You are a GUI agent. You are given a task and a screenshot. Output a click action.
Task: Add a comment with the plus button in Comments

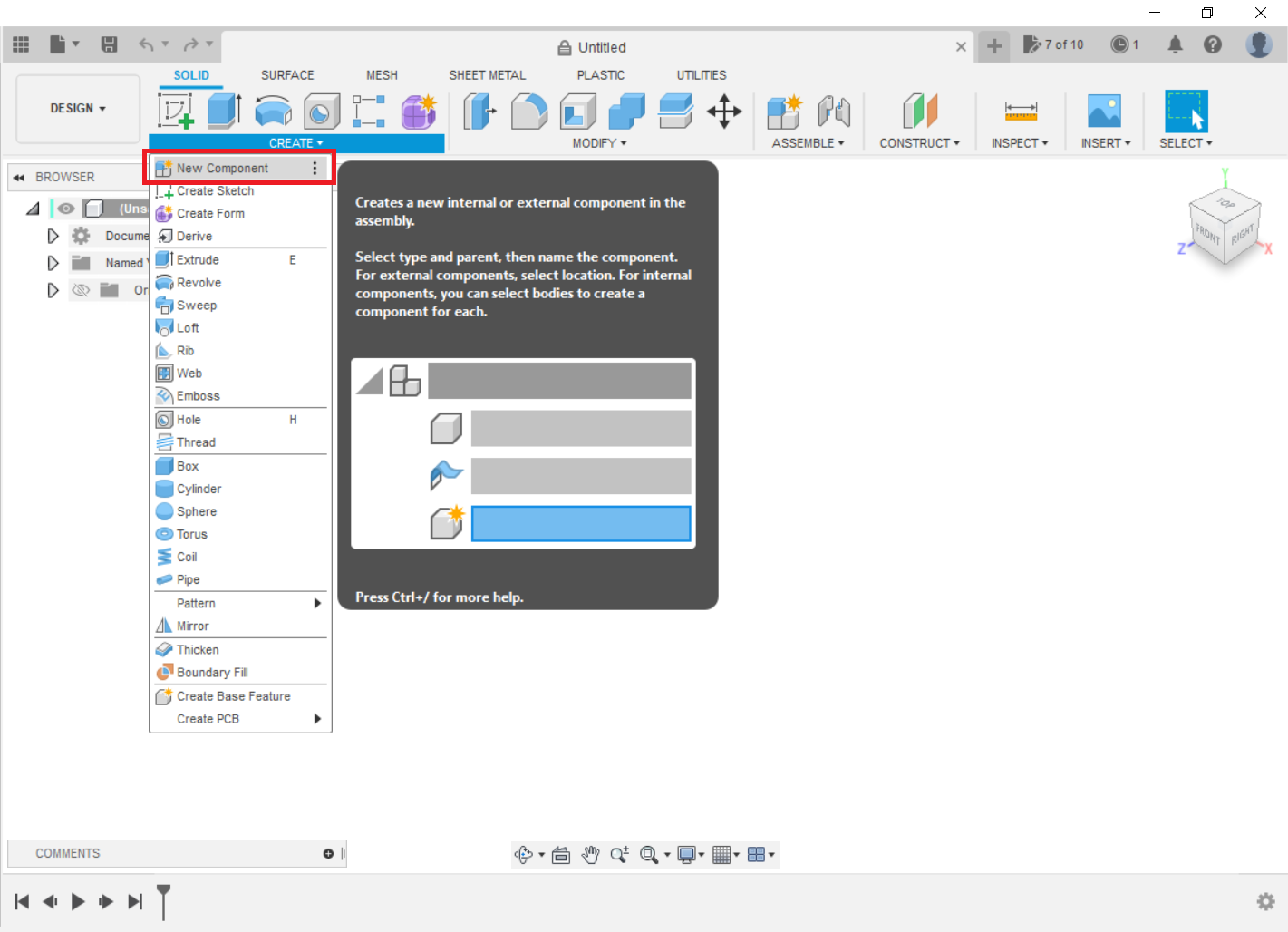328,853
